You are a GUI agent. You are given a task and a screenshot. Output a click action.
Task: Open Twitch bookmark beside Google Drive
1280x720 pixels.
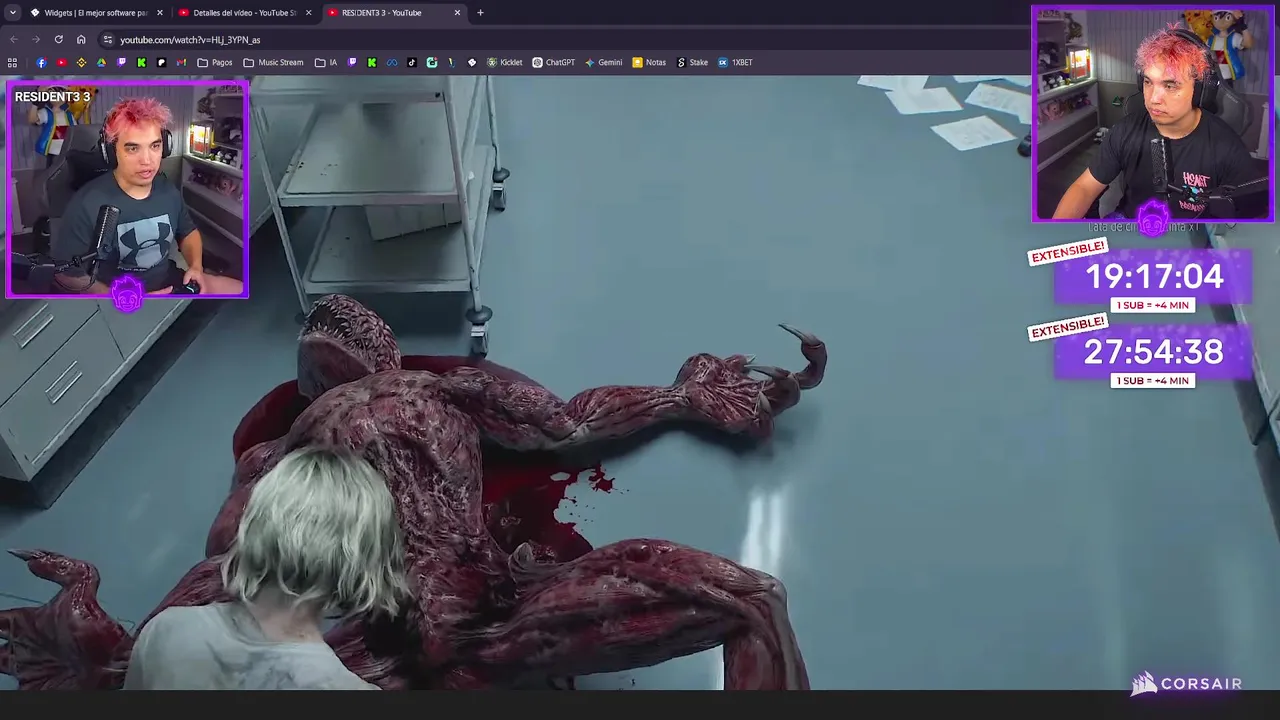pos(121,62)
